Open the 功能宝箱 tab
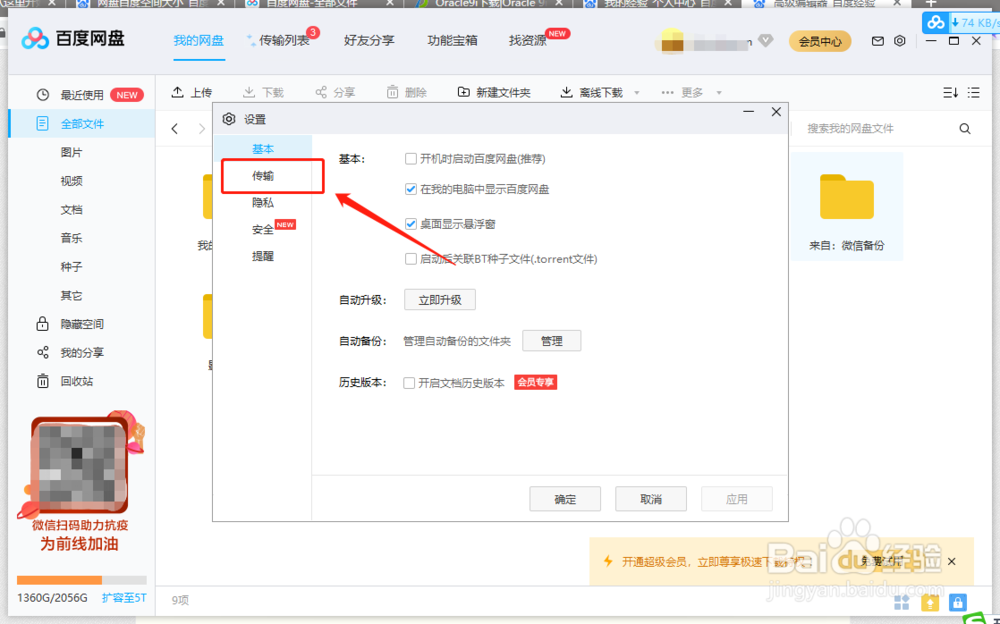This screenshot has width=1000, height=624. coord(452,41)
